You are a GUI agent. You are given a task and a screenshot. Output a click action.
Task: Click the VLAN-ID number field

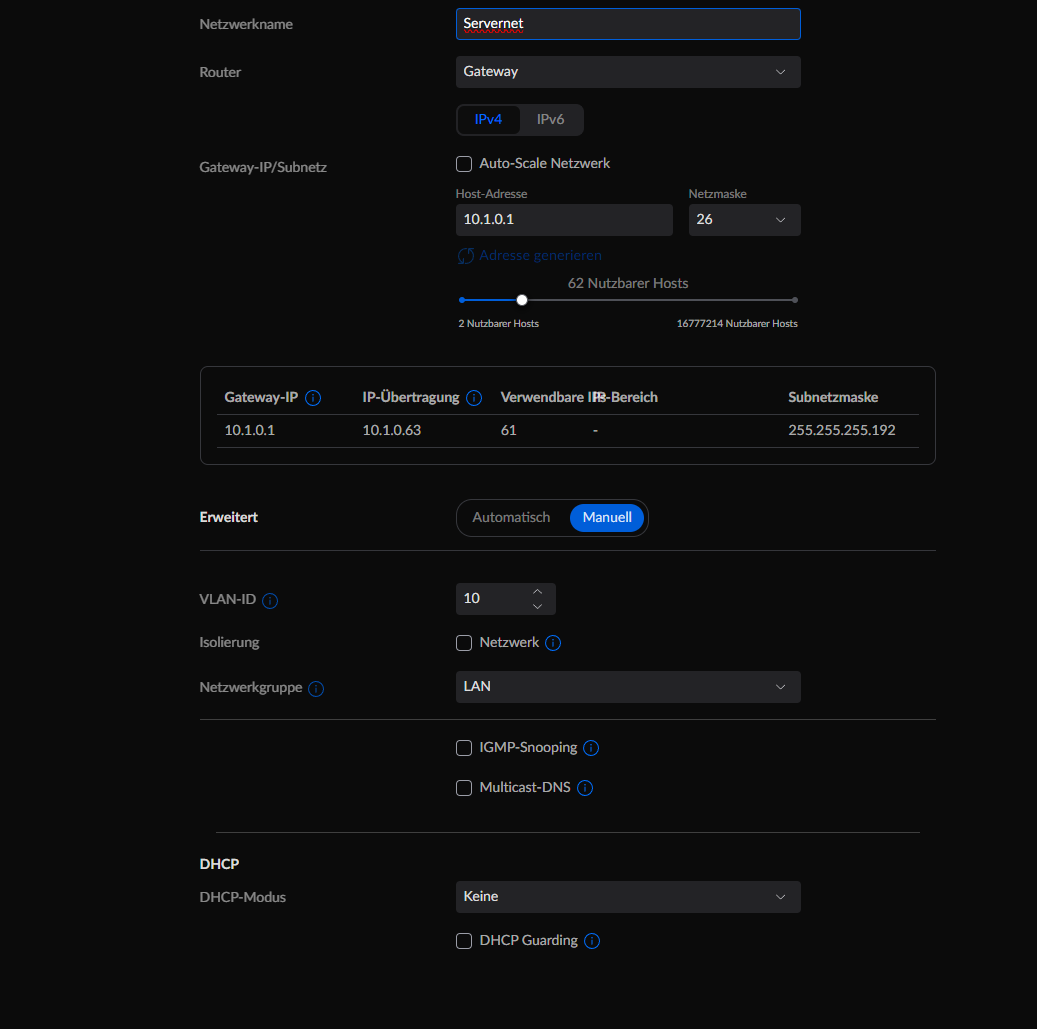click(x=505, y=598)
